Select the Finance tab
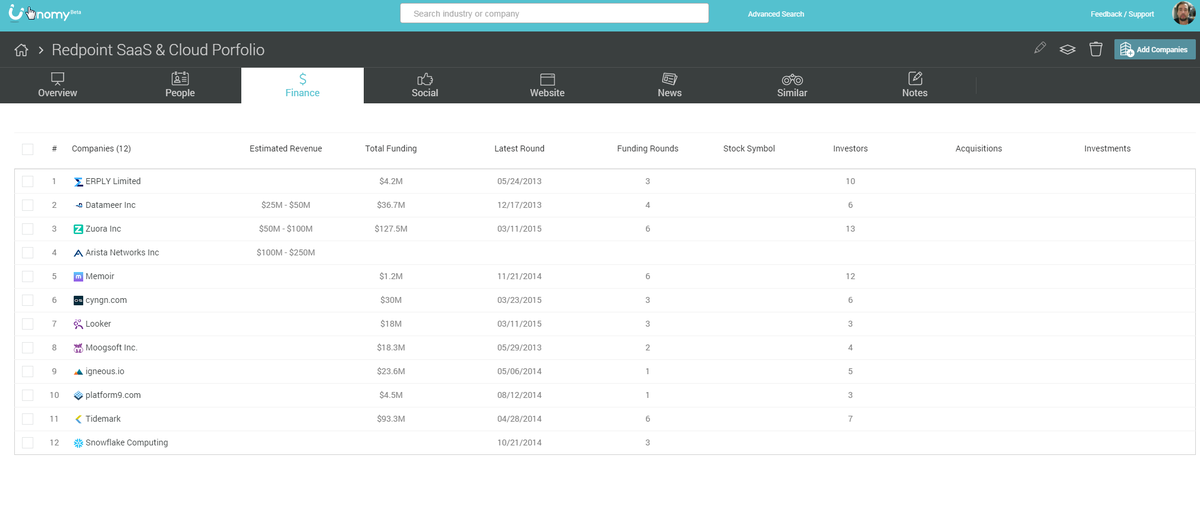1200x509 pixels. point(302,85)
